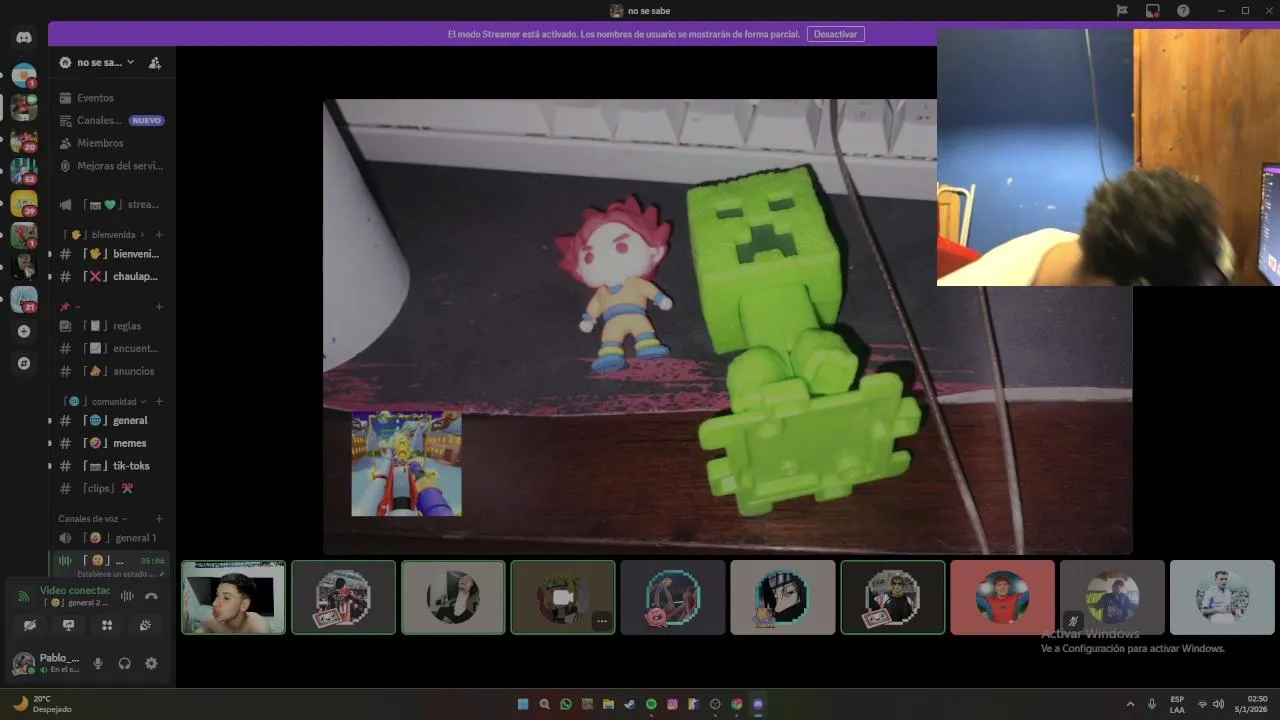
Task: Join the general 1 voice channel
Action: [x=111, y=538]
